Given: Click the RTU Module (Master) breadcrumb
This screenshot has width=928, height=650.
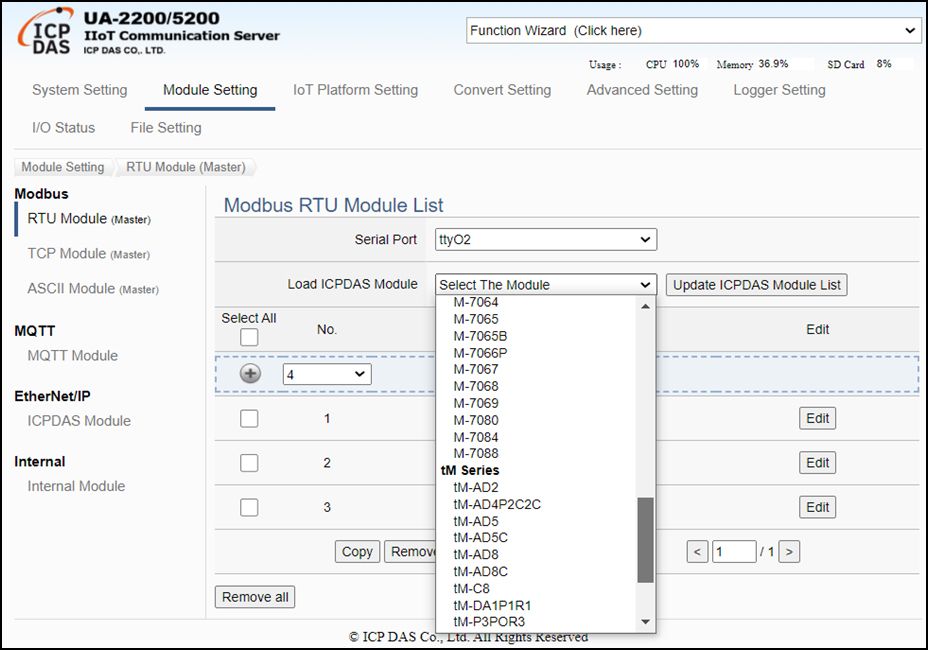Looking at the screenshot, I should tap(186, 168).
